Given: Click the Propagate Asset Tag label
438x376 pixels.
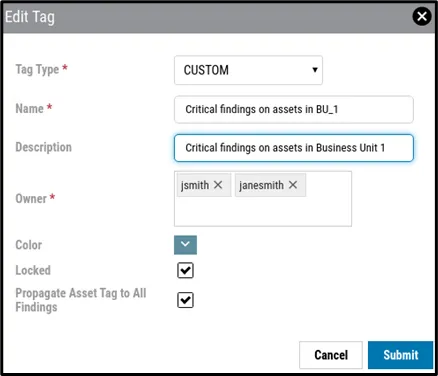Looking at the screenshot, I should click(81, 300).
